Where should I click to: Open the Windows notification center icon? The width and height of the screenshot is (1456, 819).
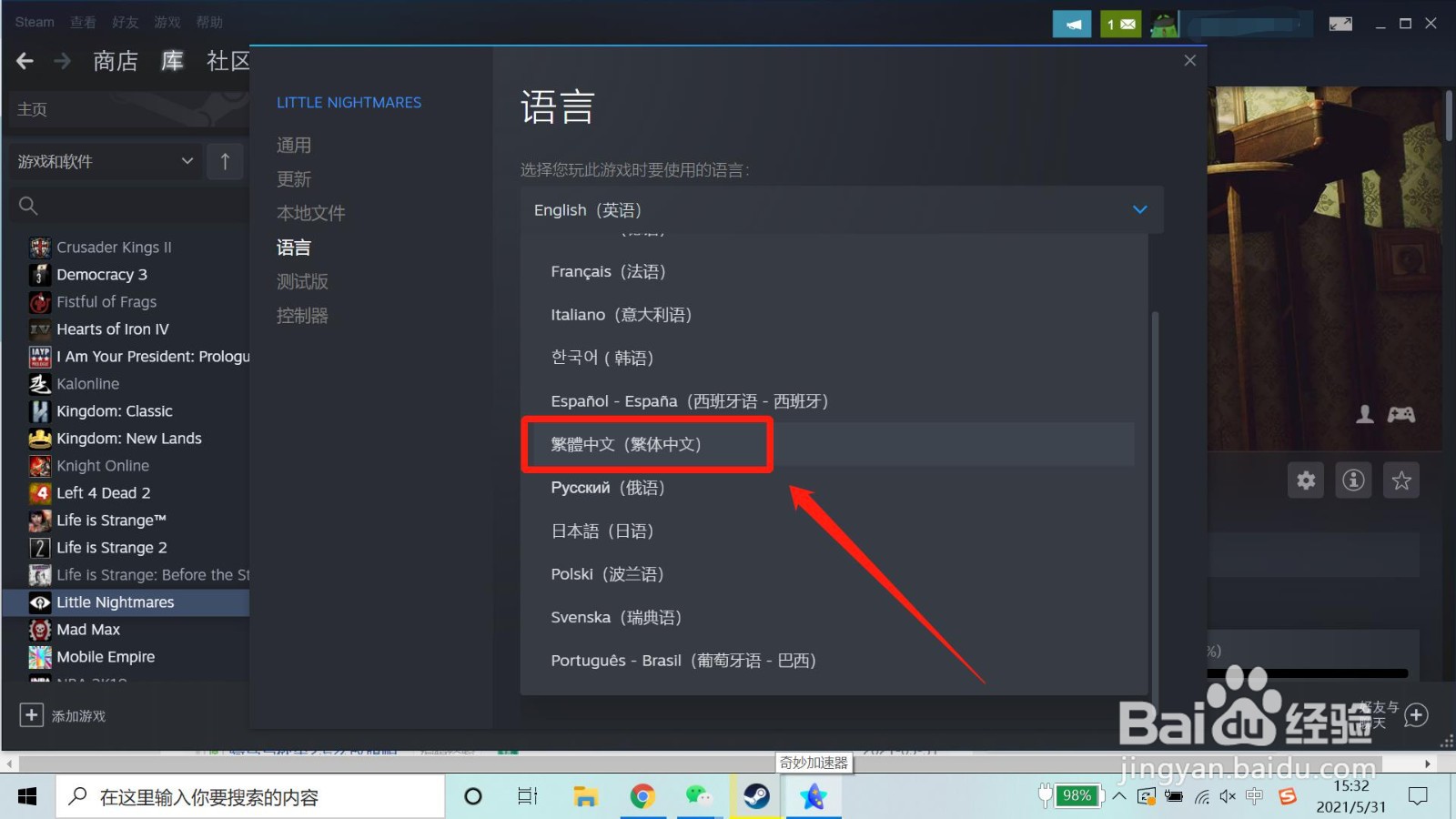click(1418, 797)
